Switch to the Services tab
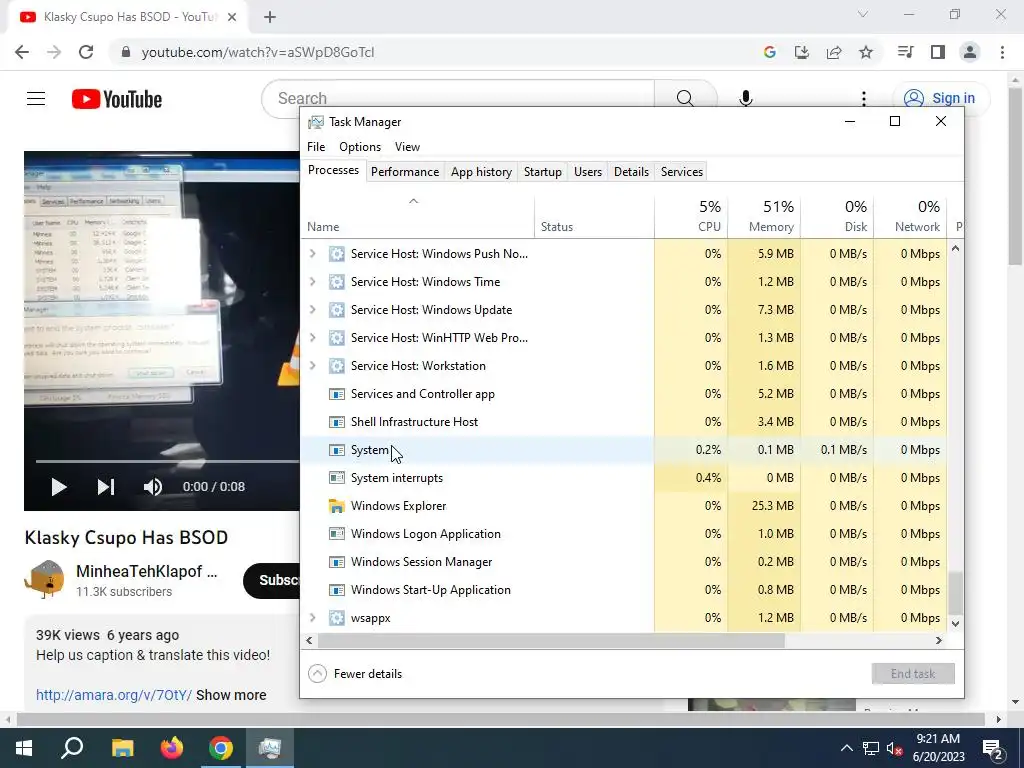The width and height of the screenshot is (1024, 768). coord(682,172)
